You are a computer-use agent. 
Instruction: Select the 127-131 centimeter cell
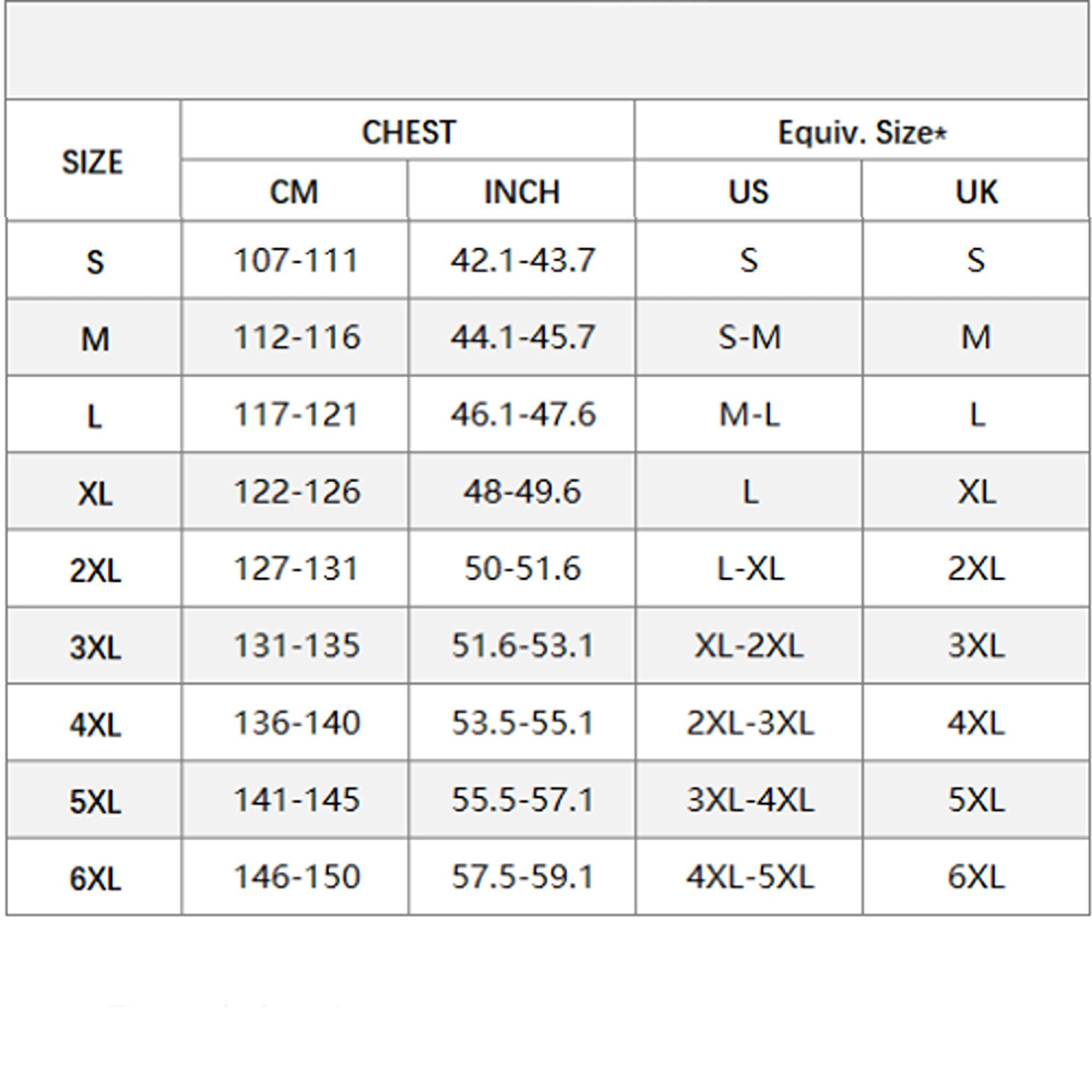[295, 568]
